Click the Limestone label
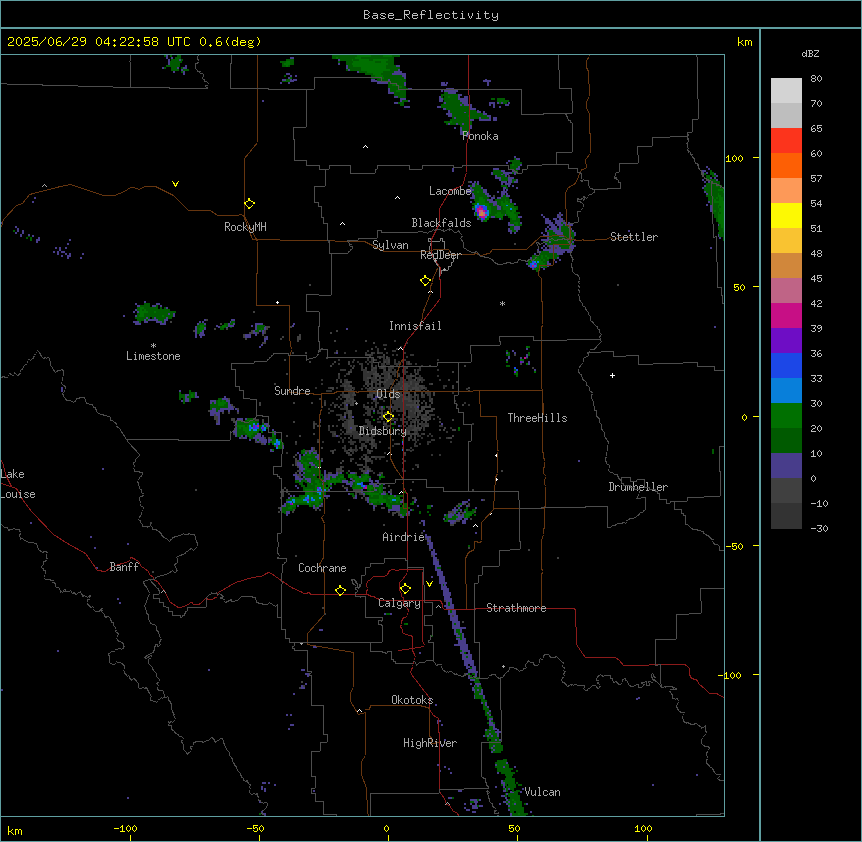Viewport: 862px width, 842px height. point(153,356)
